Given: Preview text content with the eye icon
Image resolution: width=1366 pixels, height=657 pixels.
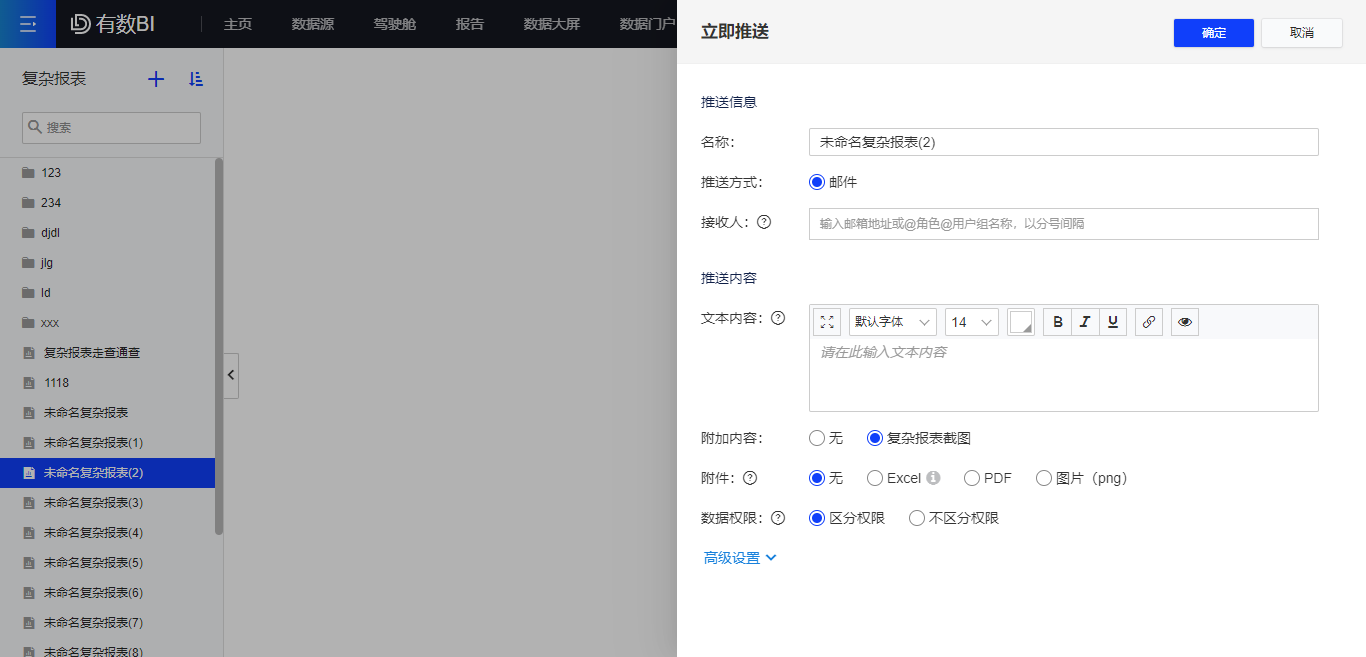Looking at the screenshot, I should [x=1185, y=321].
